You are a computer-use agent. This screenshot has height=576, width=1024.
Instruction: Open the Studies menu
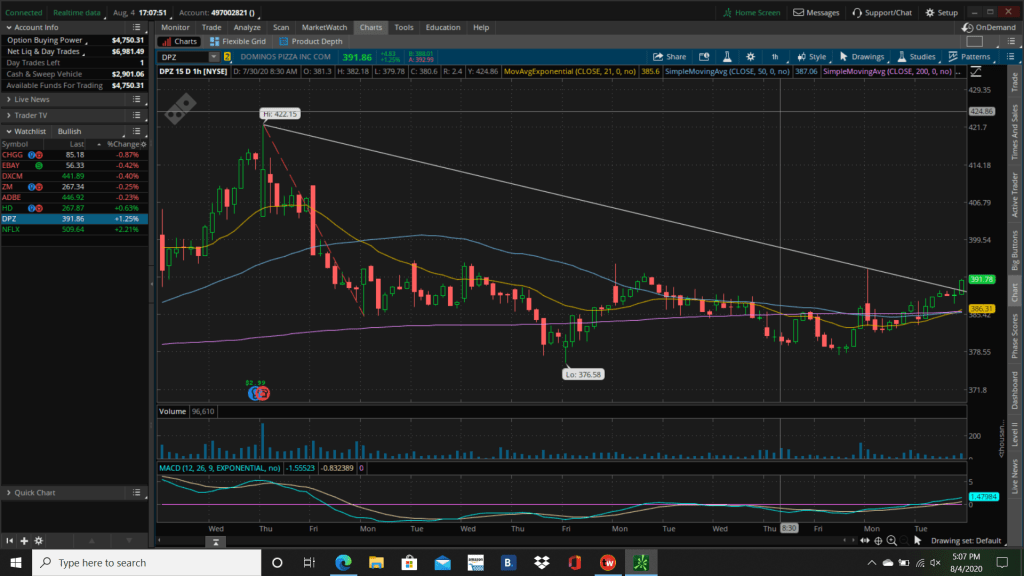pos(916,57)
